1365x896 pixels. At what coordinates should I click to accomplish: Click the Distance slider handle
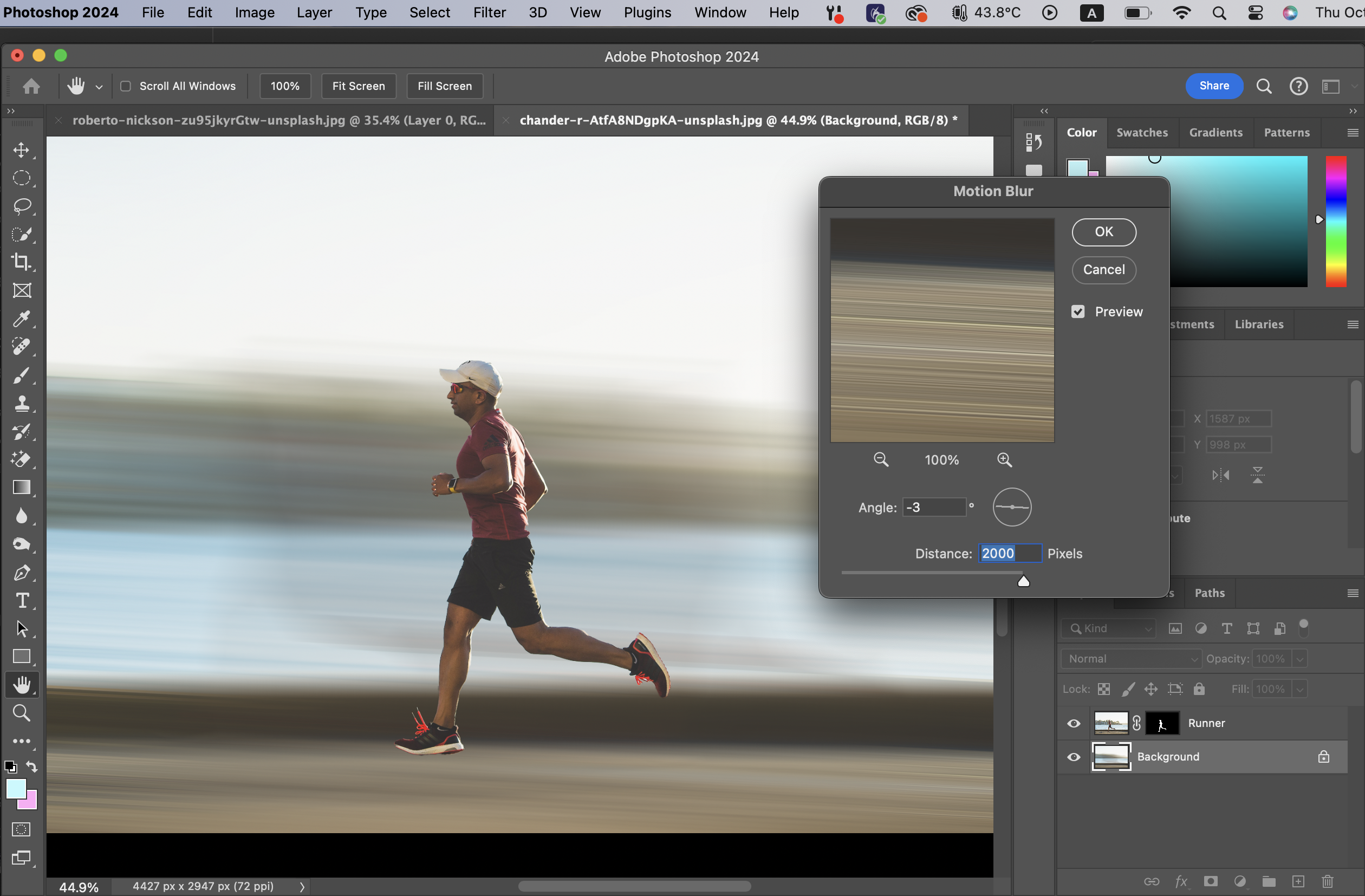[x=1023, y=582]
